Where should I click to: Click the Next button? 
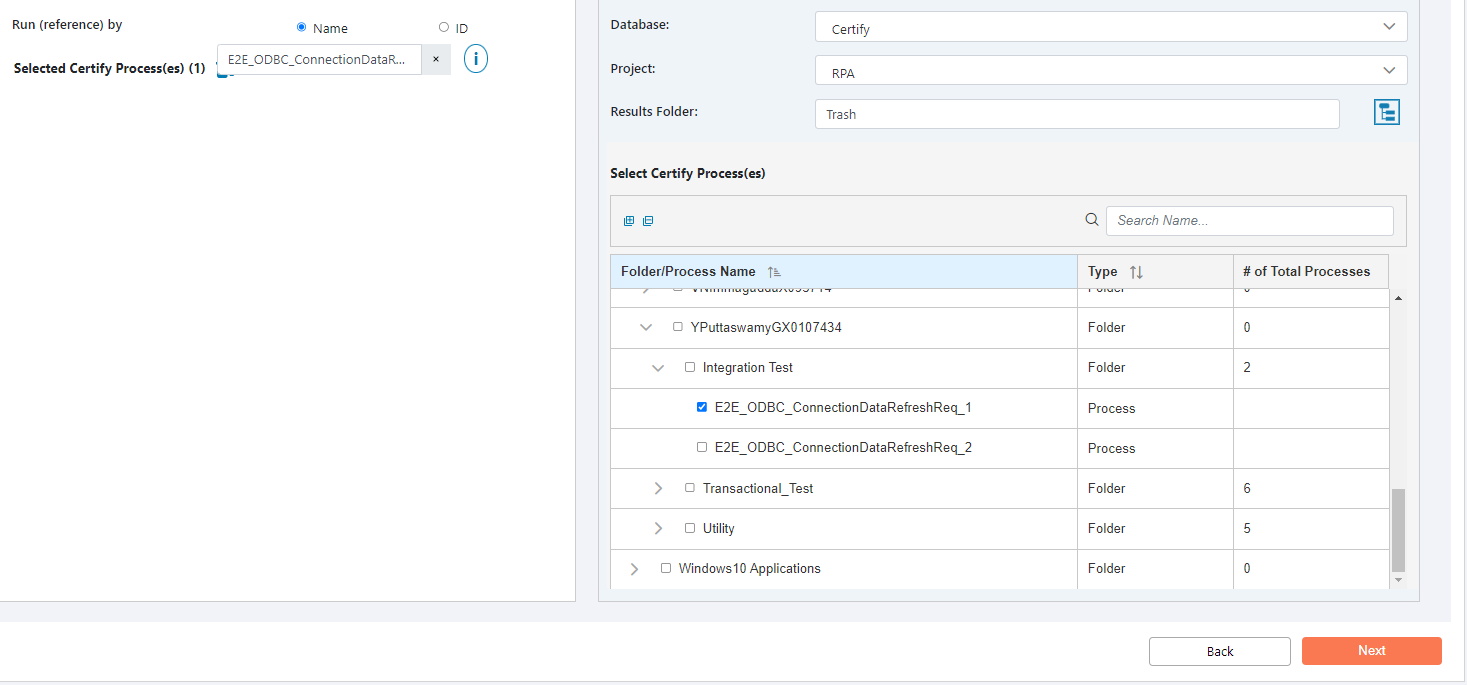pos(1371,651)
